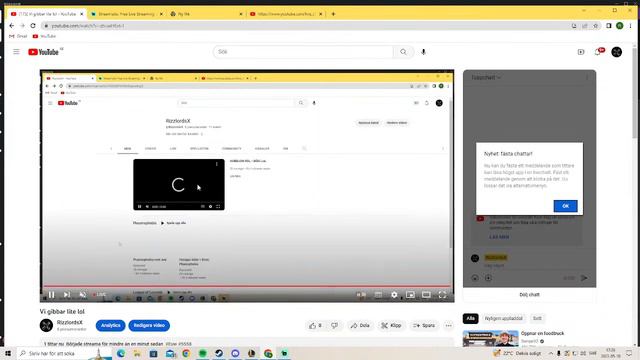Viewport: 640px width, 360px height.
Task: Select the Alla filter chip
Action: pyautogui.click(x=471, y=318)
